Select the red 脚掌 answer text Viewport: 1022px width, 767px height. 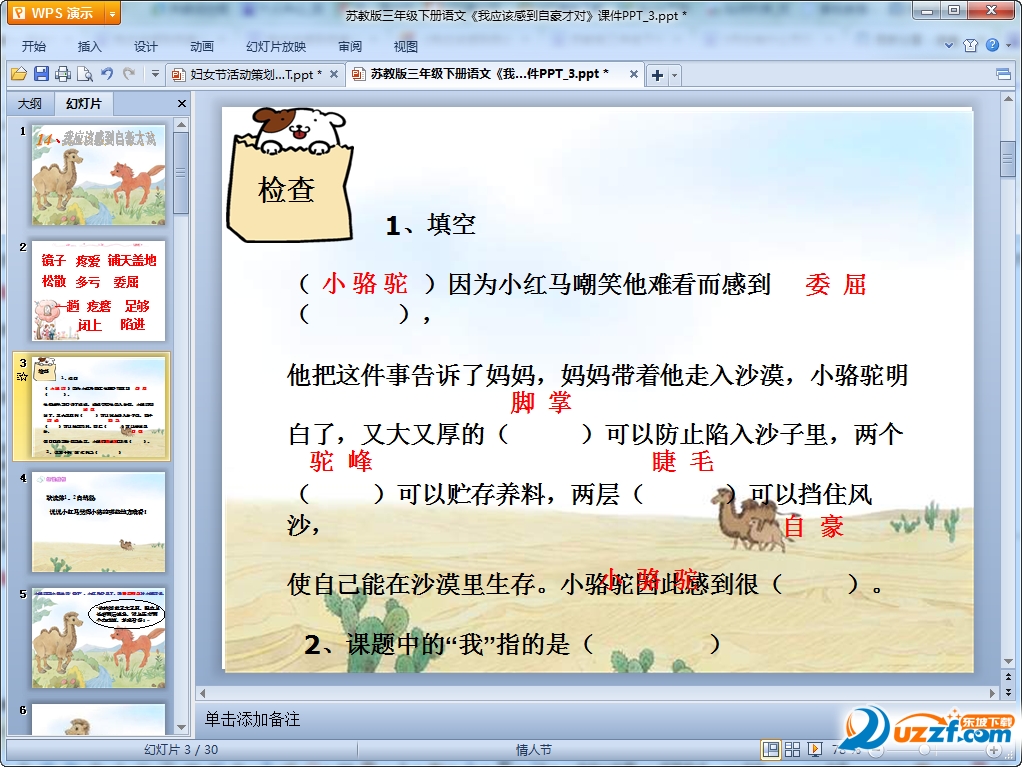(x=541, y=402)
